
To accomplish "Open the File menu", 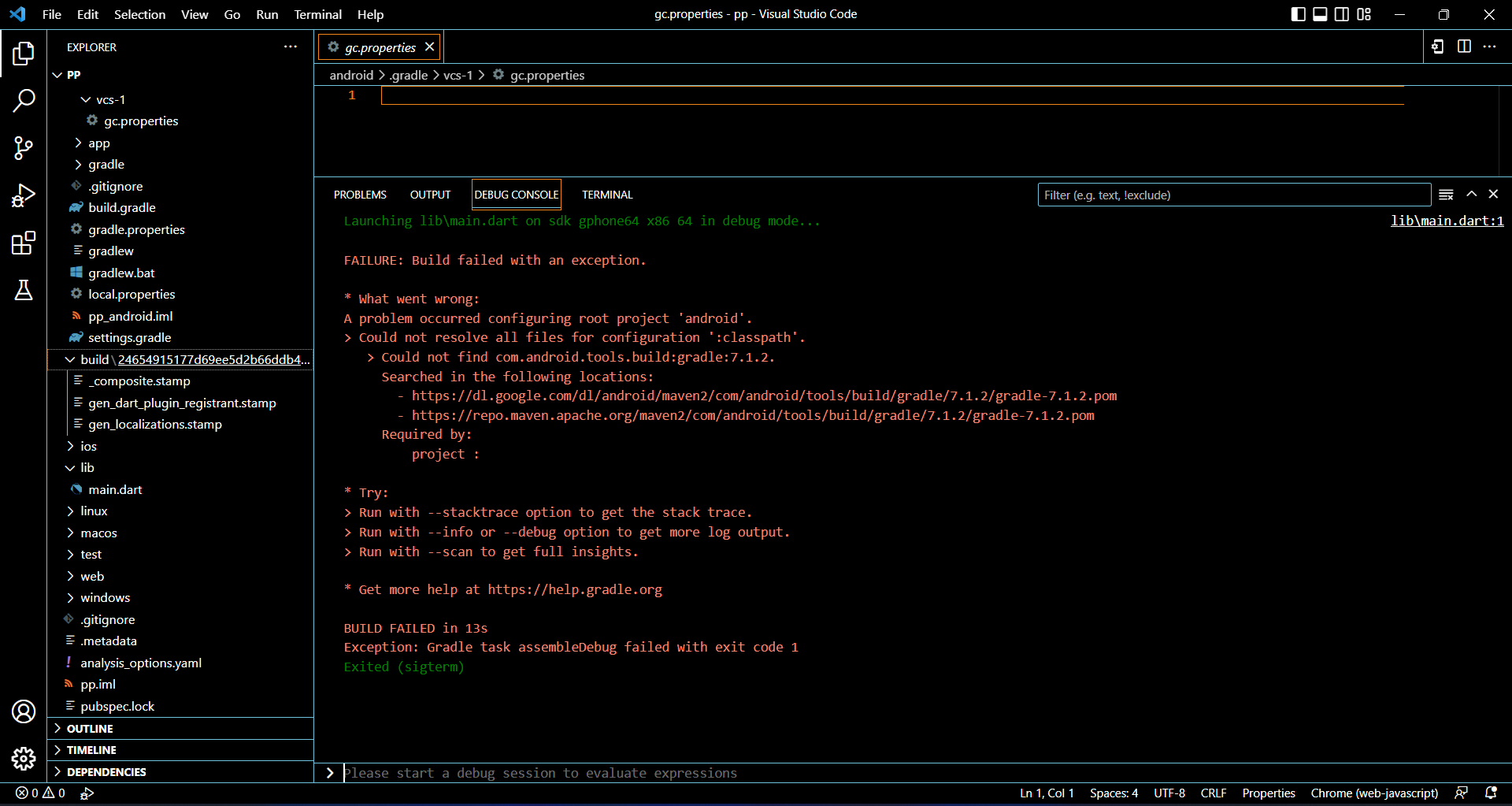I will click(x=52, y=14).
